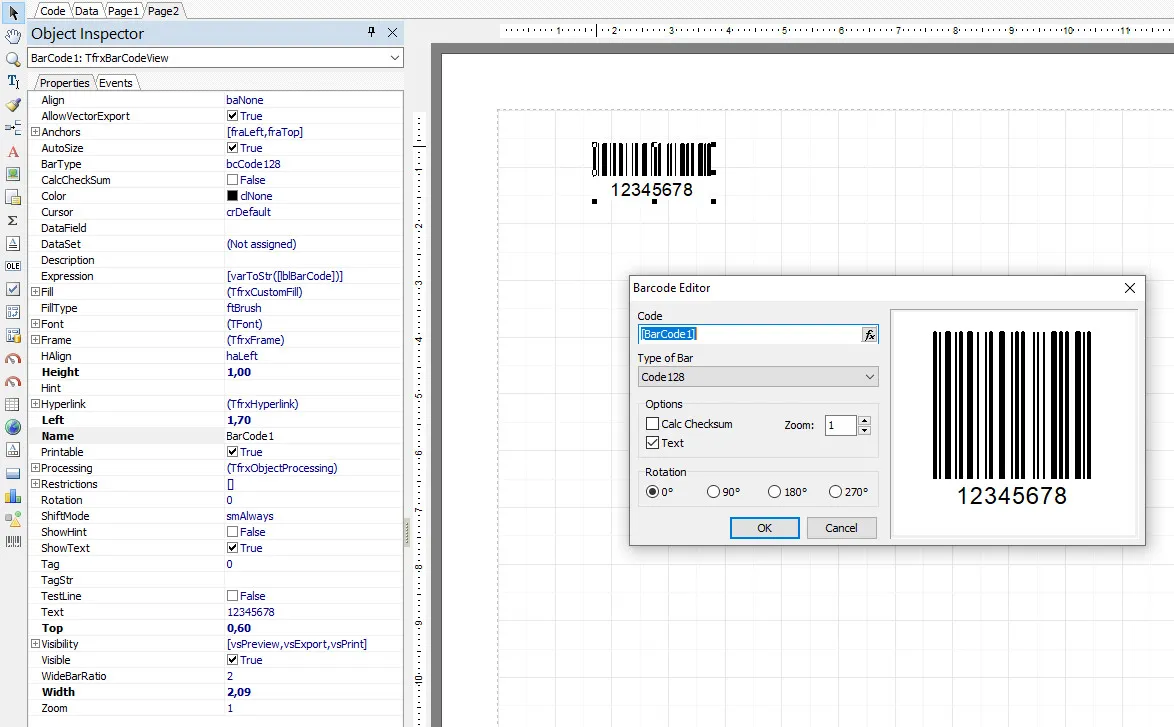Screen dimensions: 1174x727
Task: Open the Data tab
Action: pyautogui.click(x=87, y=11)
